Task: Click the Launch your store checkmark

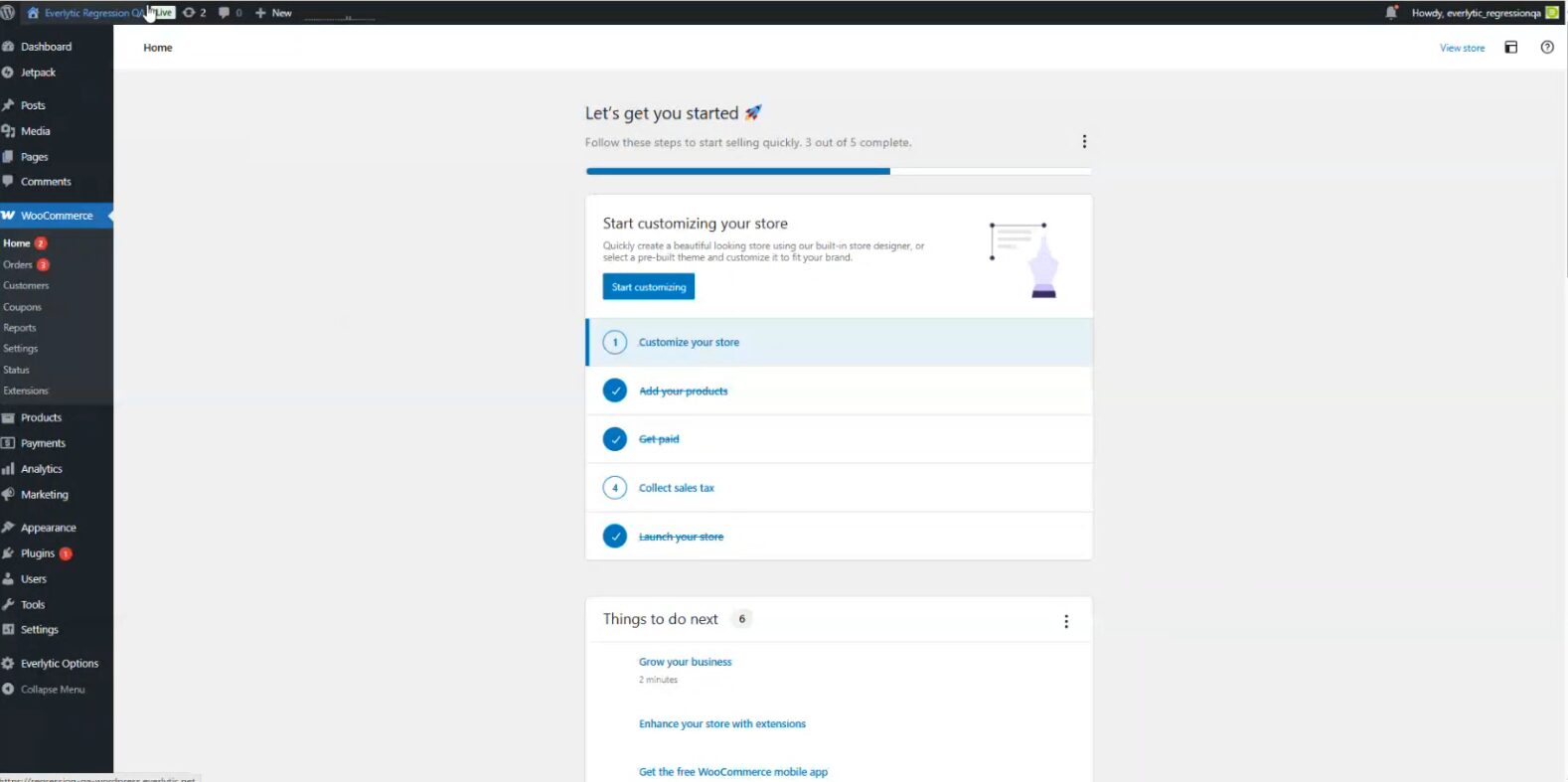Action: click(x=615, y=537)
